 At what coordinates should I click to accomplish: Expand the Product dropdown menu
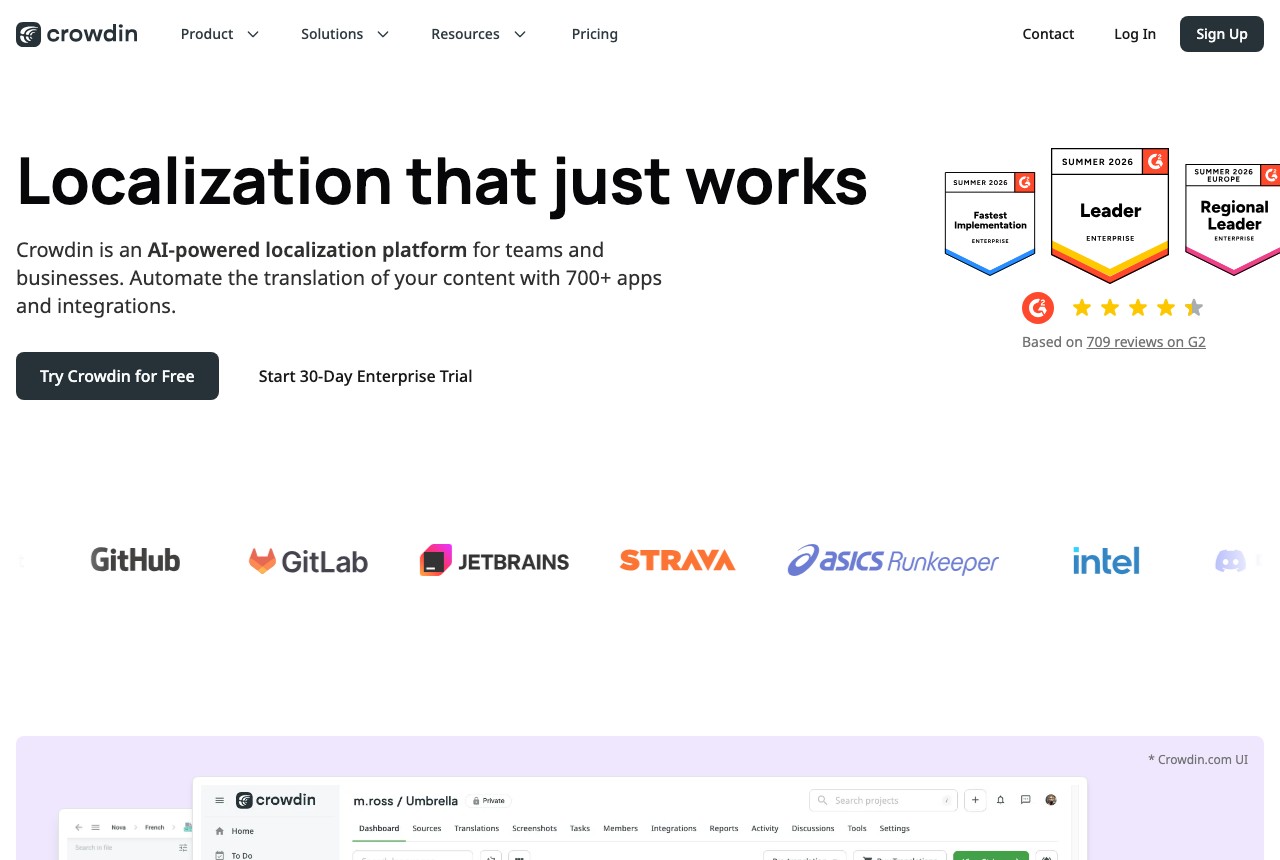click(x=220, y=34)
